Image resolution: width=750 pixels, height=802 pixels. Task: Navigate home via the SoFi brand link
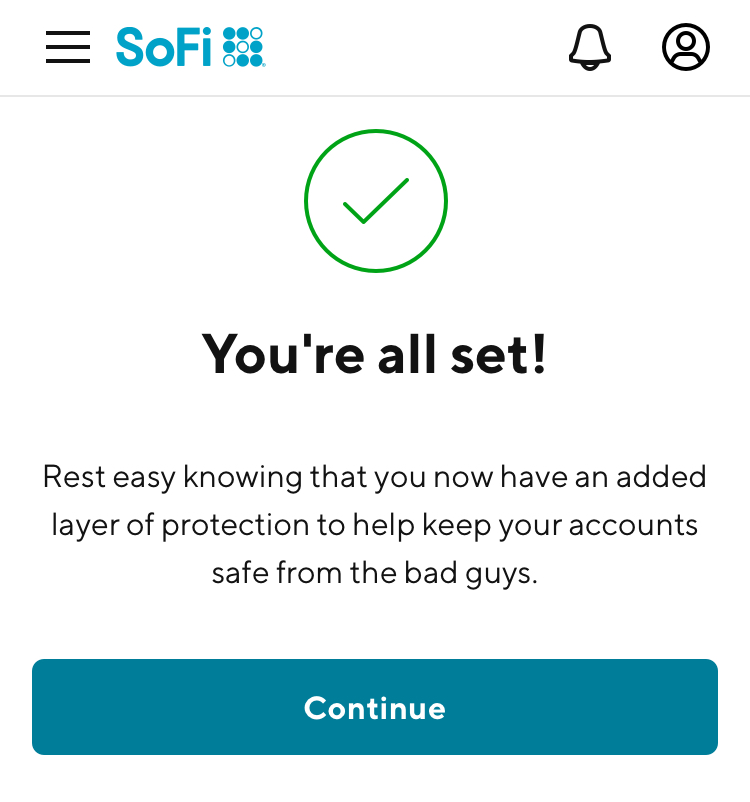pos(190,46)
